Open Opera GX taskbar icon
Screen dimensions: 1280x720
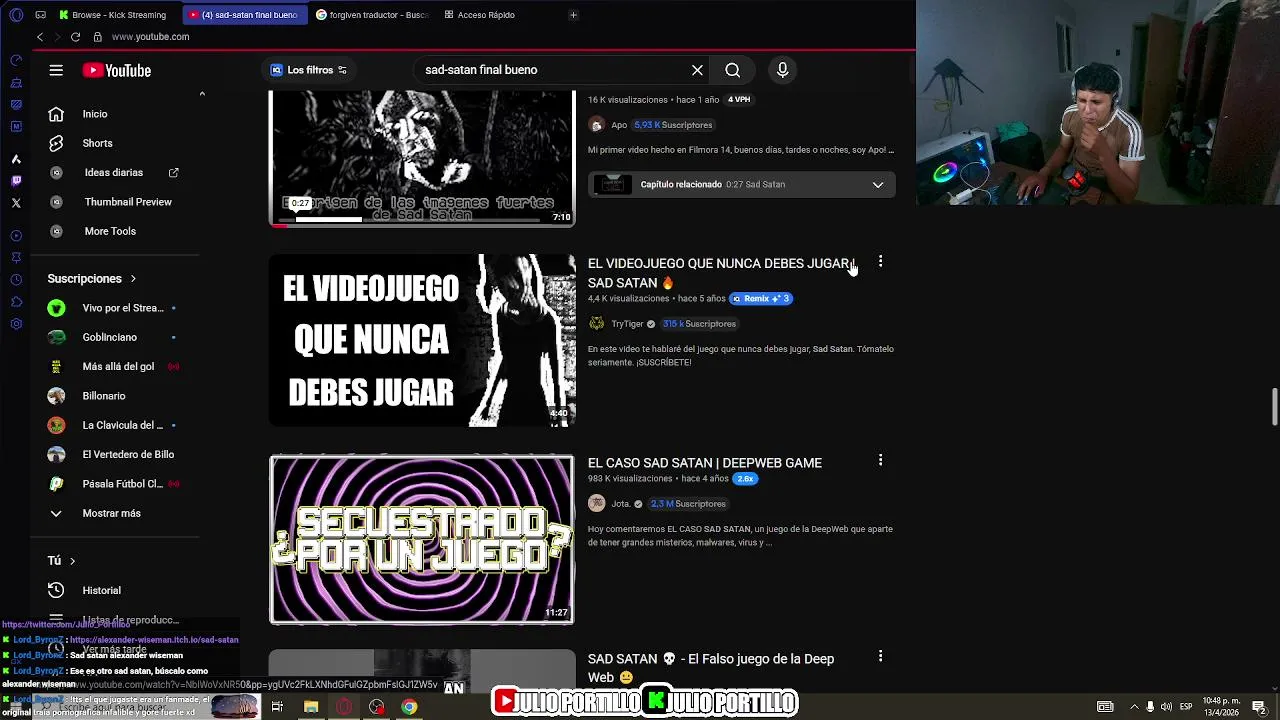pos(344,707)
